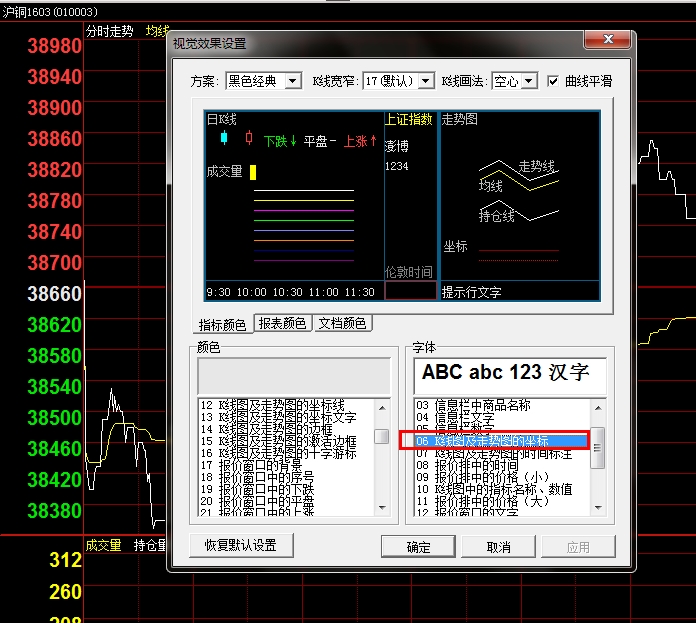Open the 方案 scheme dropdown
The width and height of the screenshot is (696, 623).
point(293,81)
